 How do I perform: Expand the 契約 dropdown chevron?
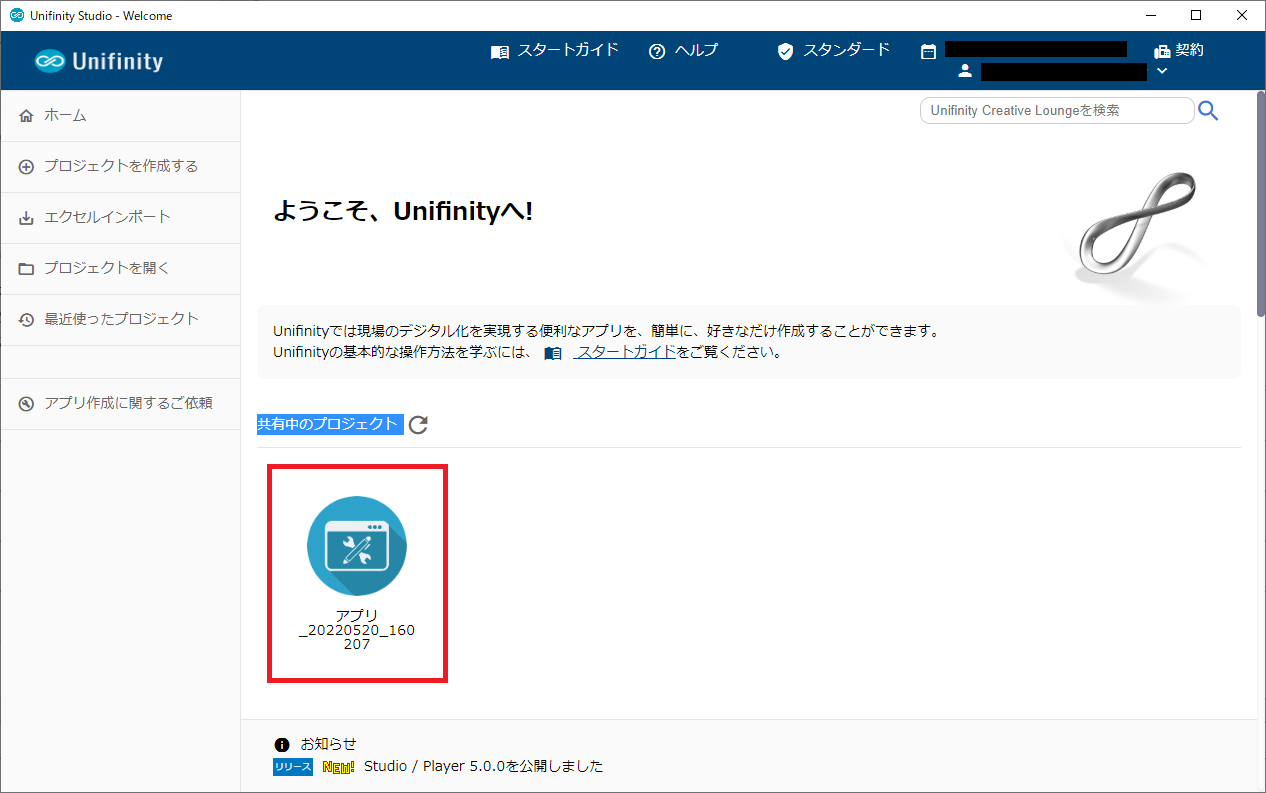pyautogui.click(x=1161, y=71)
